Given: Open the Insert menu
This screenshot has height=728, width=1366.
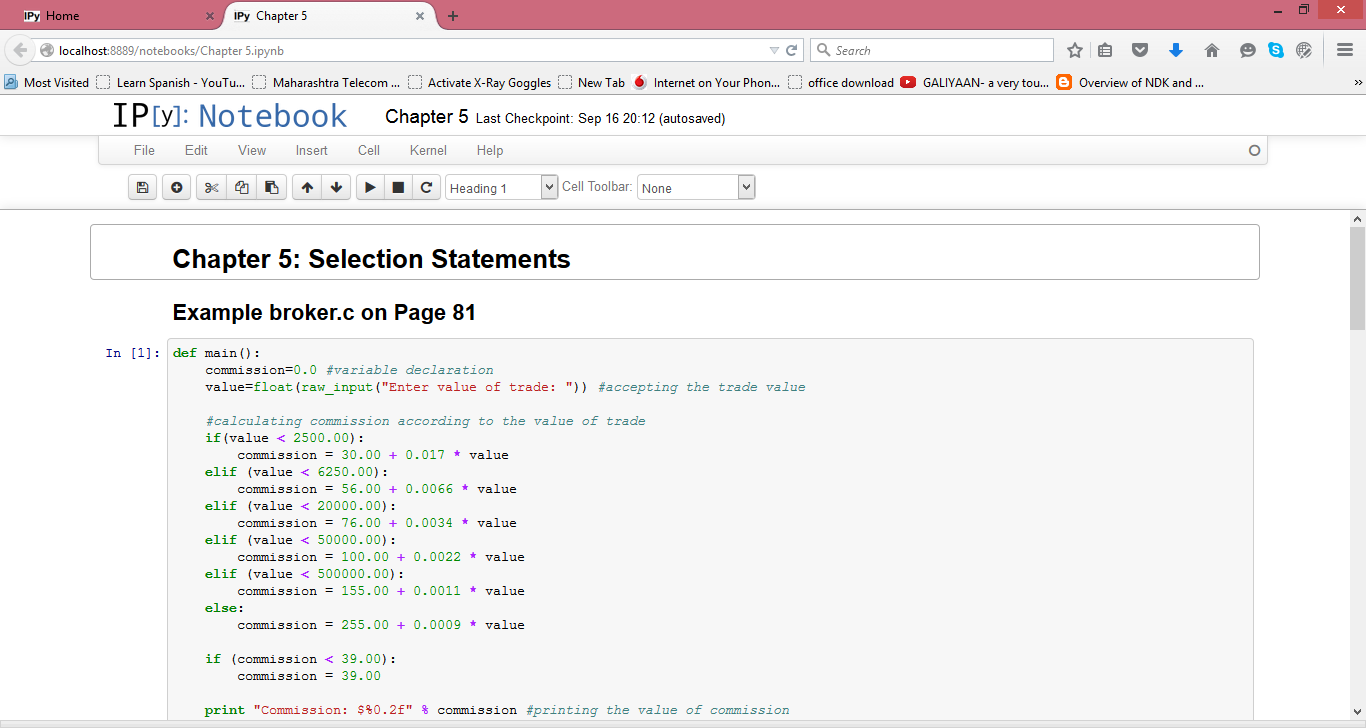Looking at the screenshot, I should click(x=311, y=150).
